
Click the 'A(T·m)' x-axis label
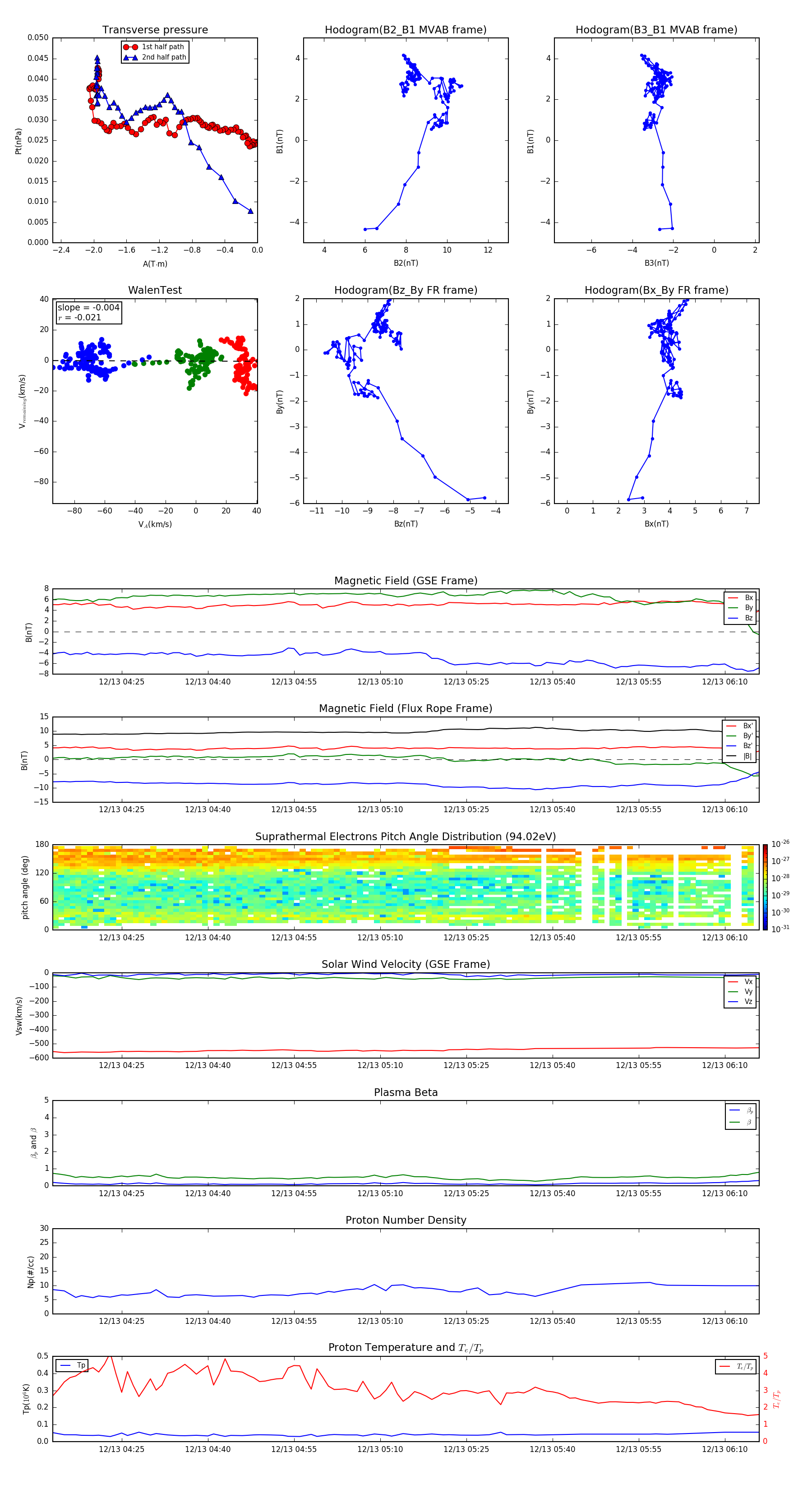pyautogui.click(x=155, y=264)
